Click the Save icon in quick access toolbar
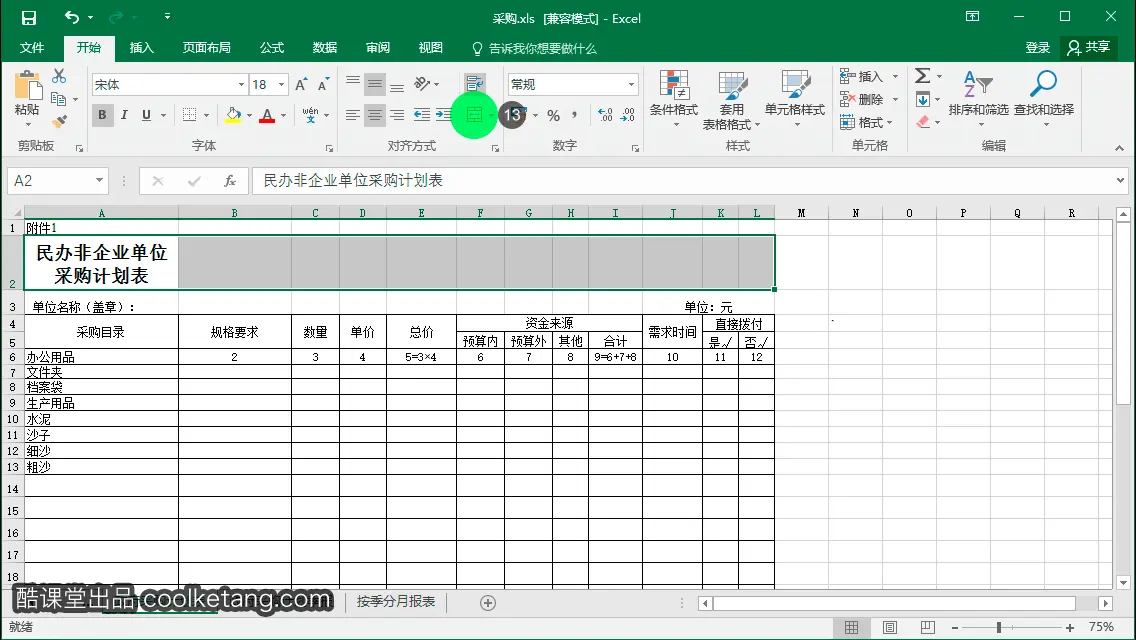1136x640 pixels. (x=28, y=17)
